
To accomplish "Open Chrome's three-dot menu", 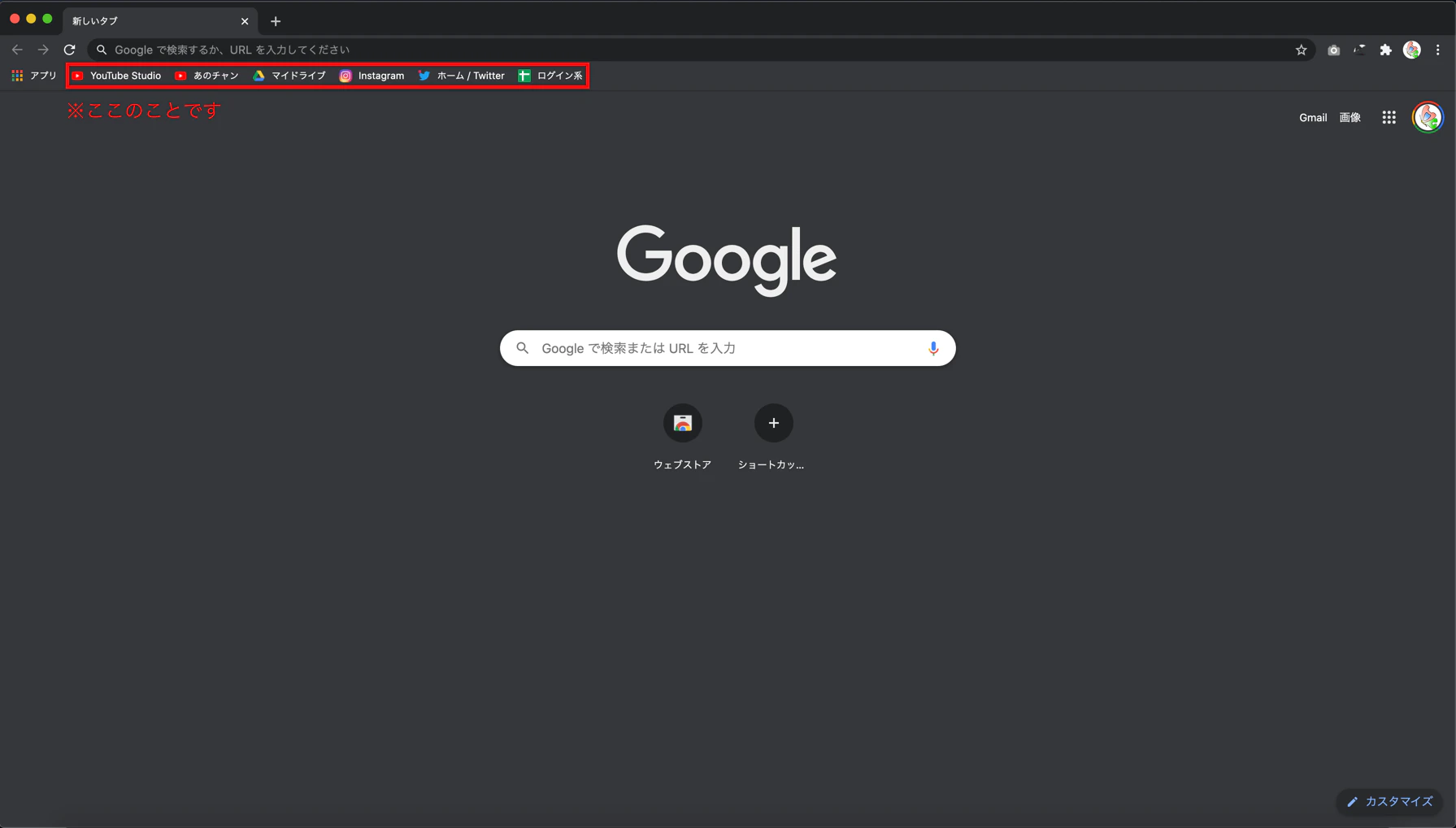I will (1438, 50).
